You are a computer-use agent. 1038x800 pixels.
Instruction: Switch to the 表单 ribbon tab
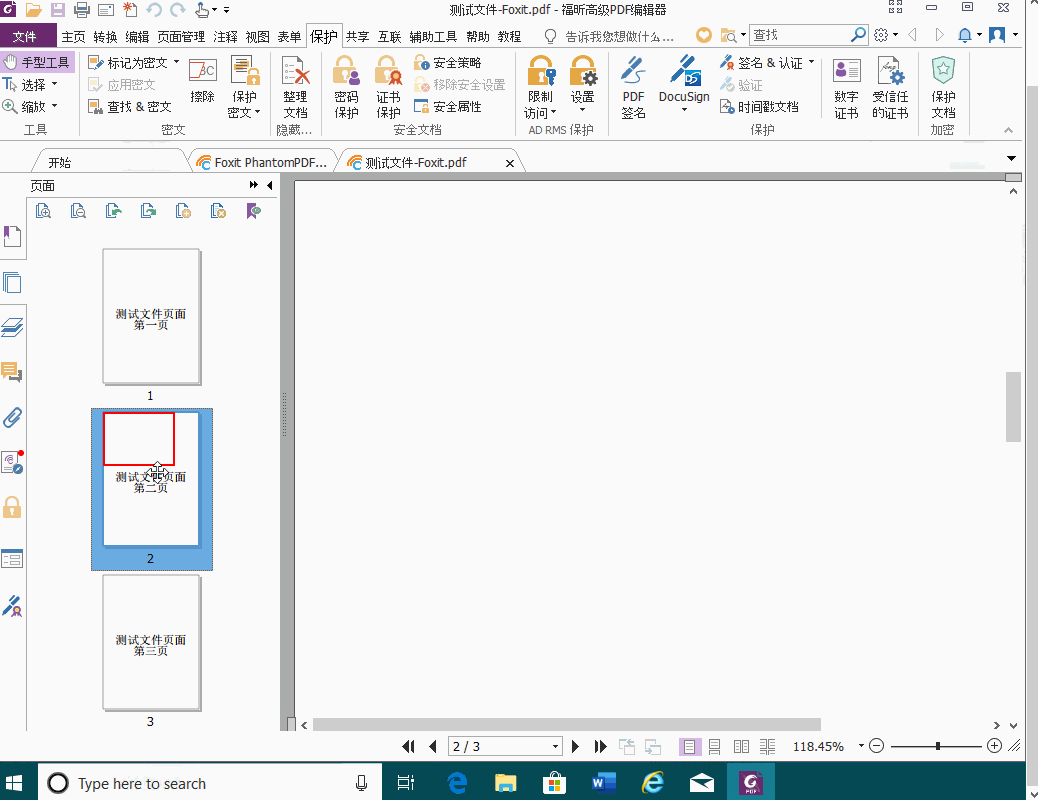point(289,36)
